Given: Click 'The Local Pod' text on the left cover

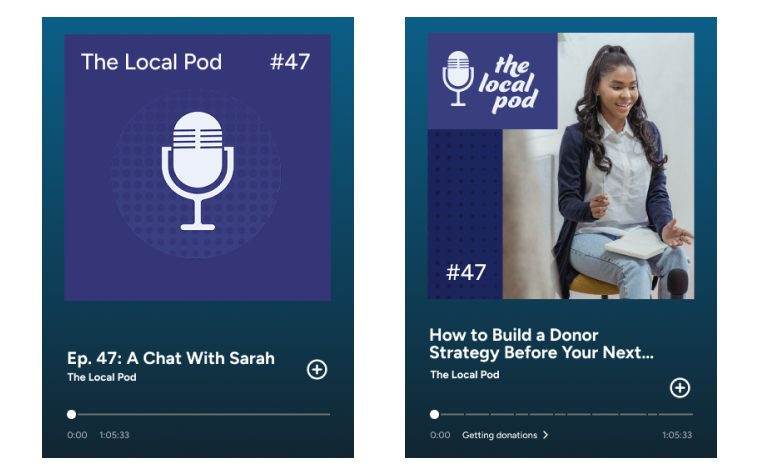Looking at the screenshot, I should point(152,62).
